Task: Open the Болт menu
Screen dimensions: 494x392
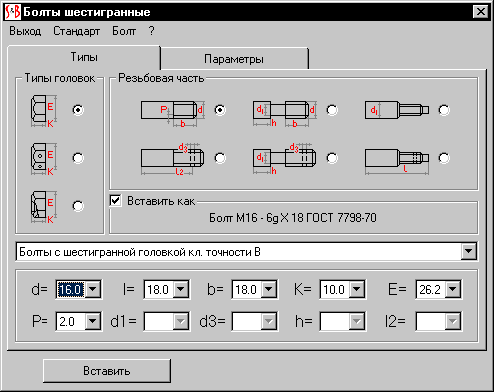Action: [124, 31]
